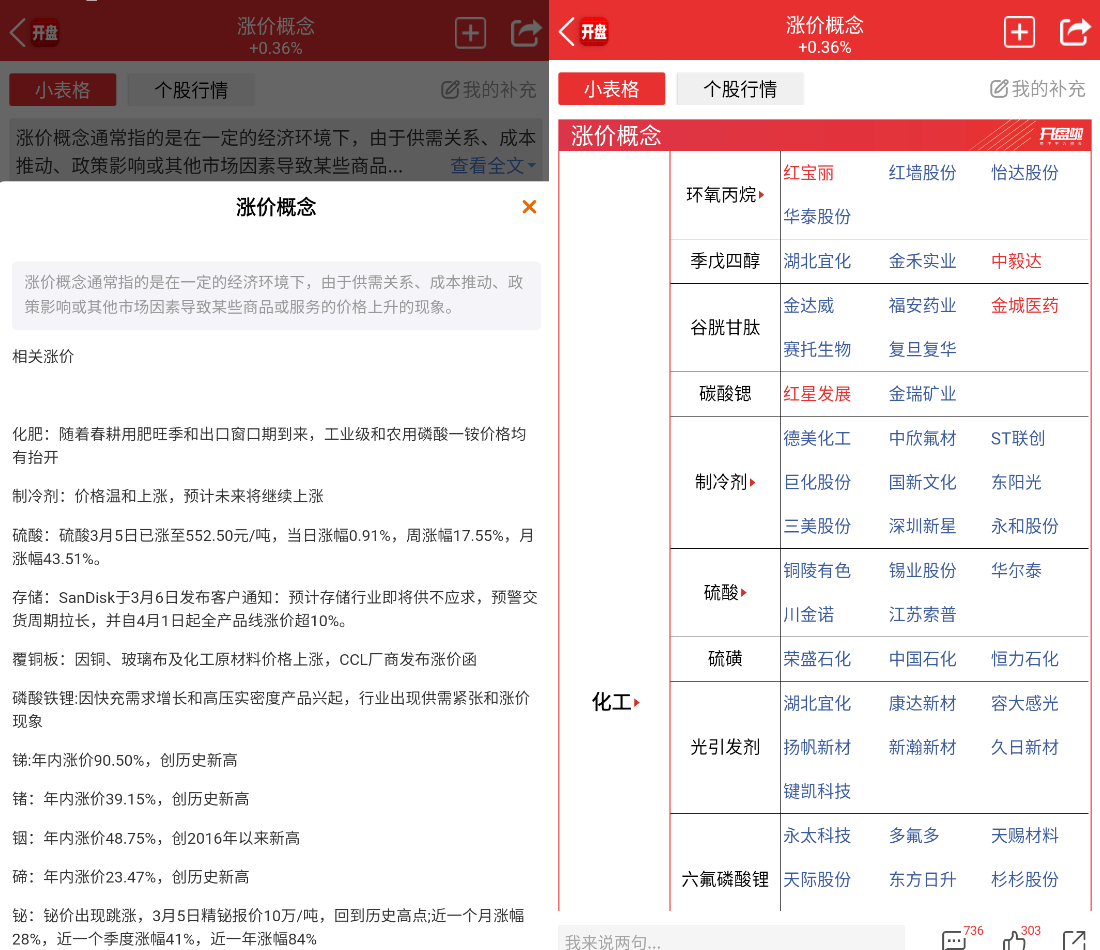Tap the share icon beside the thumbs-up
This screenshot has width=1100, height=950.
click(x=1073, y=940)
